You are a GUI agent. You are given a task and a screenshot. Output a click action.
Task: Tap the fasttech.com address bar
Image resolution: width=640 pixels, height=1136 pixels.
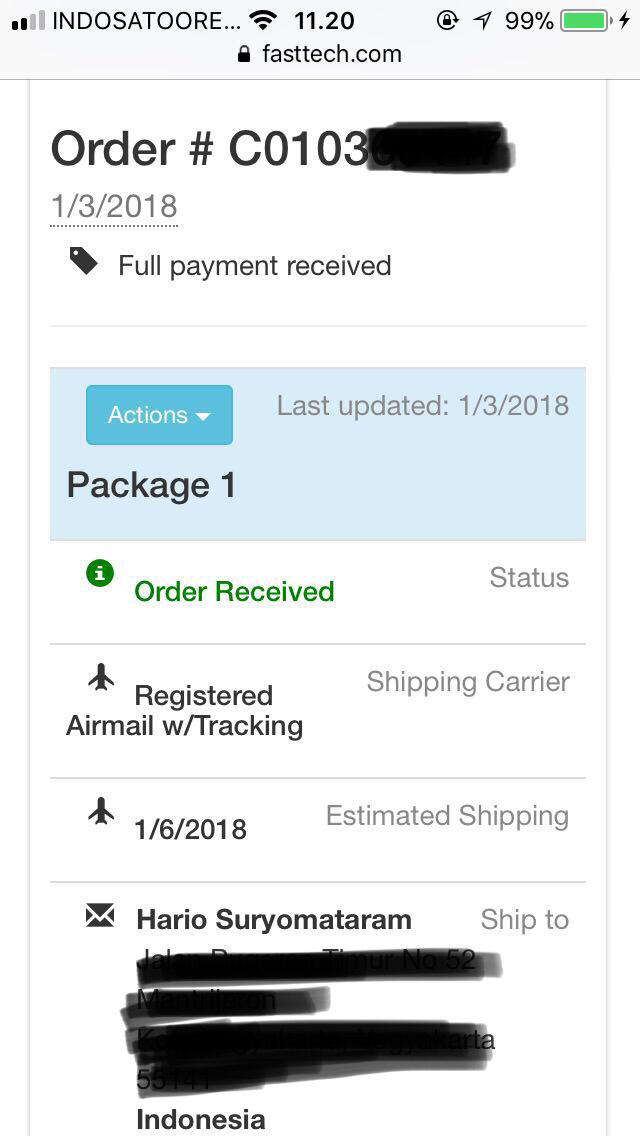point(320,54)
